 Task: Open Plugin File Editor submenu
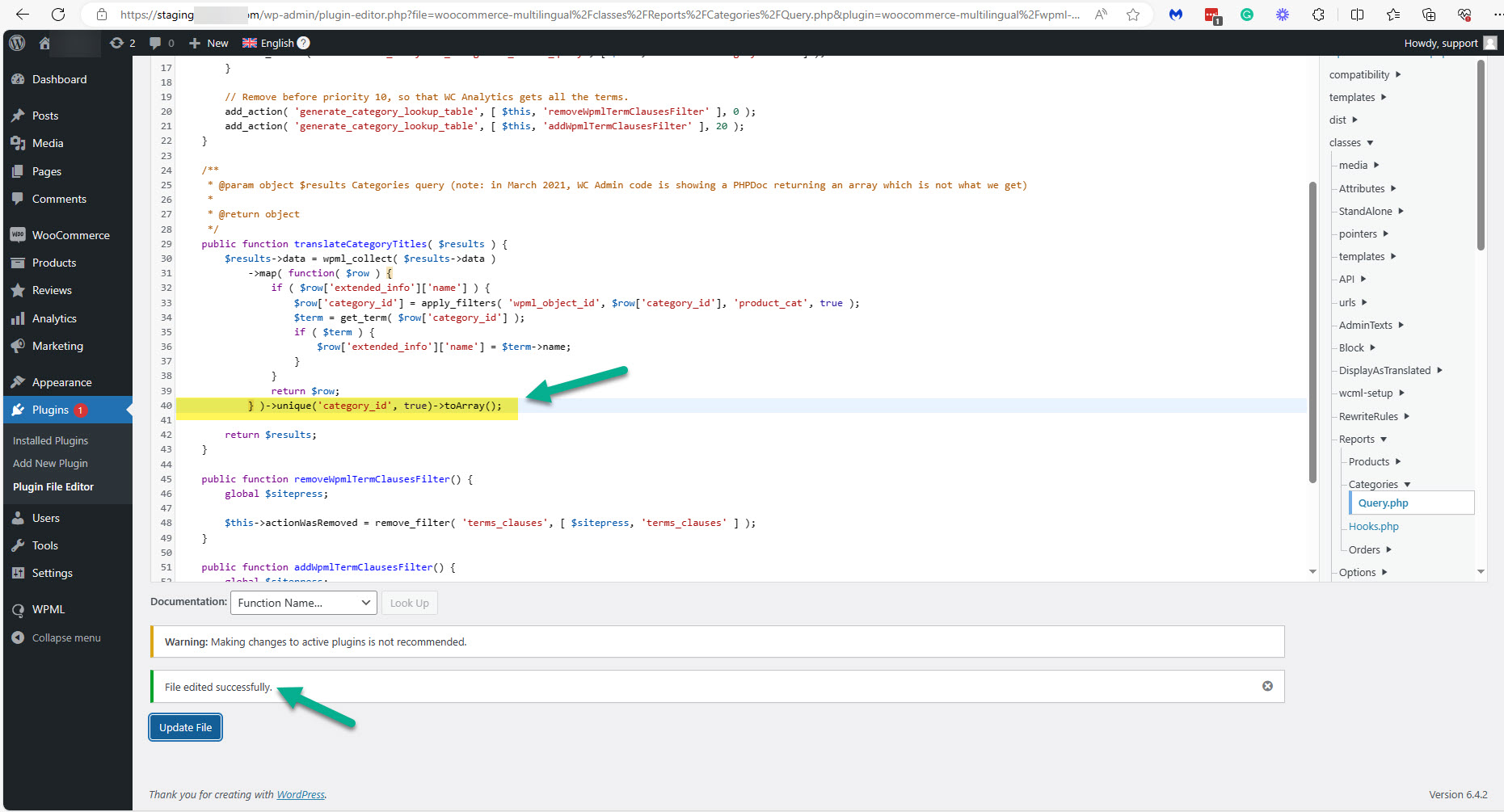[53, 486]
